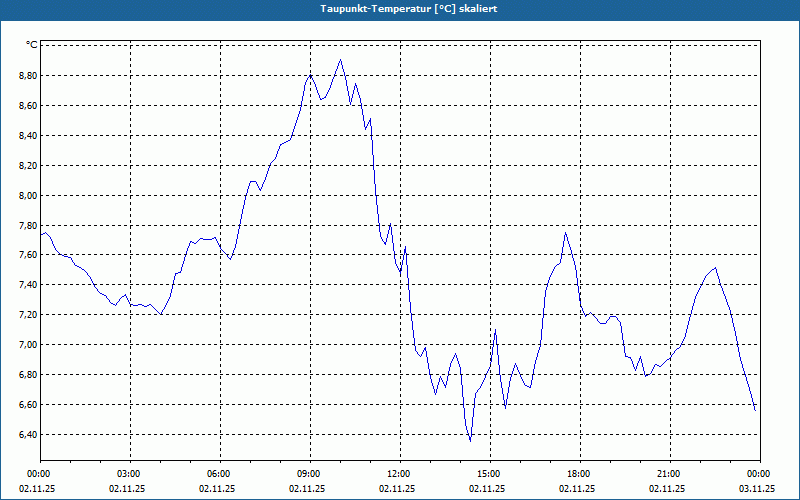The image size is (800, 500).
Task: Click the °C unit label on y-axis
Action: tap(31, 45)
